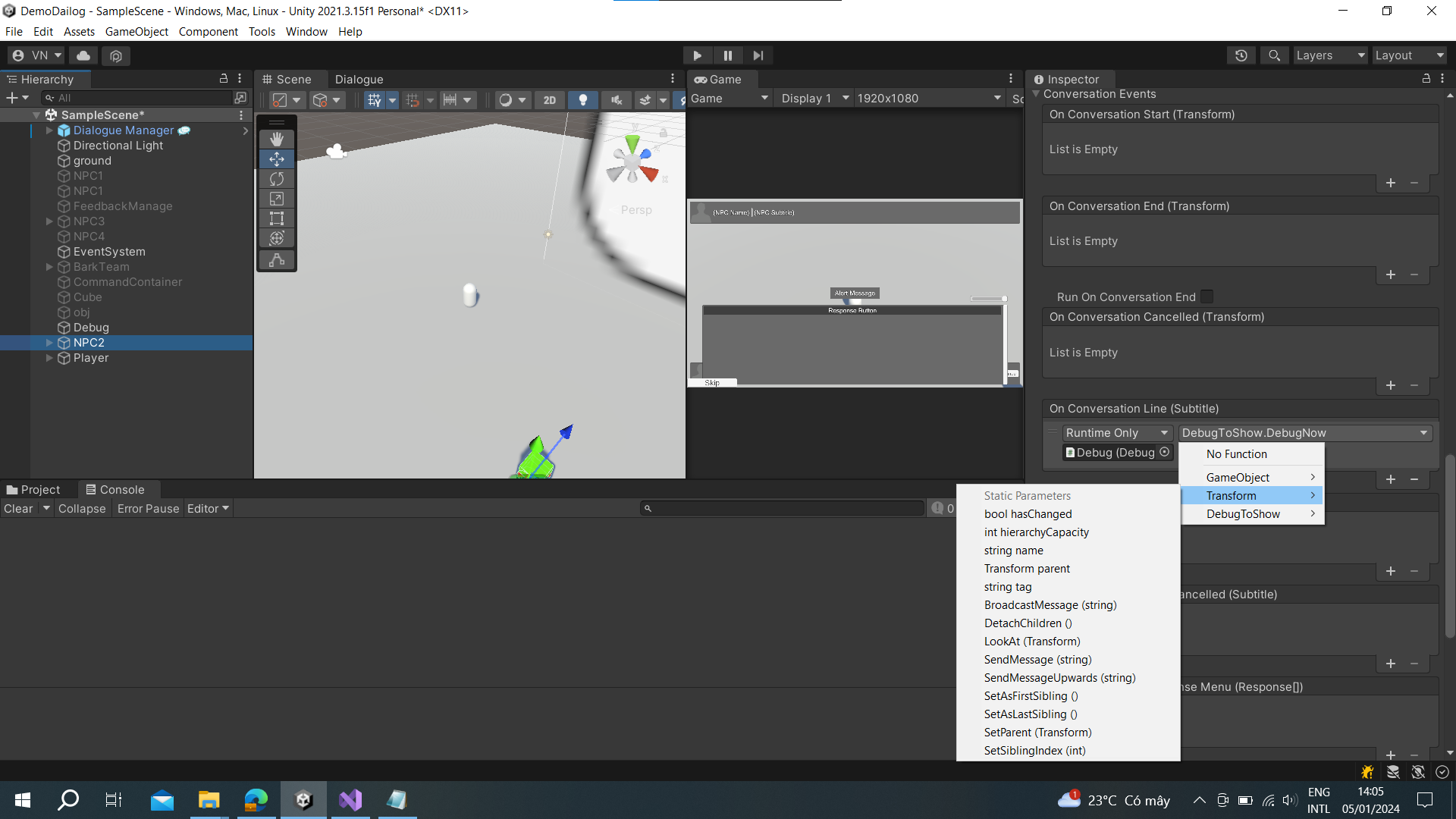Toggle Error Pause in the Console
The image size is (1456, 819).
click(148, 509)
